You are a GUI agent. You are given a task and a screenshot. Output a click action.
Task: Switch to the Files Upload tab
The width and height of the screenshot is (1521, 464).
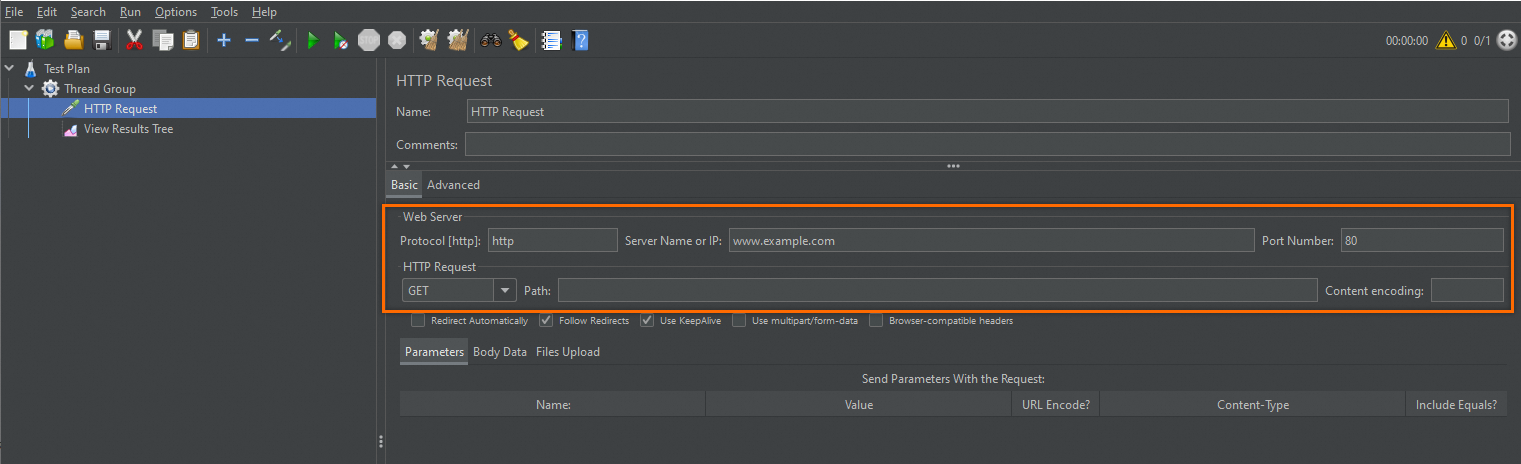pos(568,352)
